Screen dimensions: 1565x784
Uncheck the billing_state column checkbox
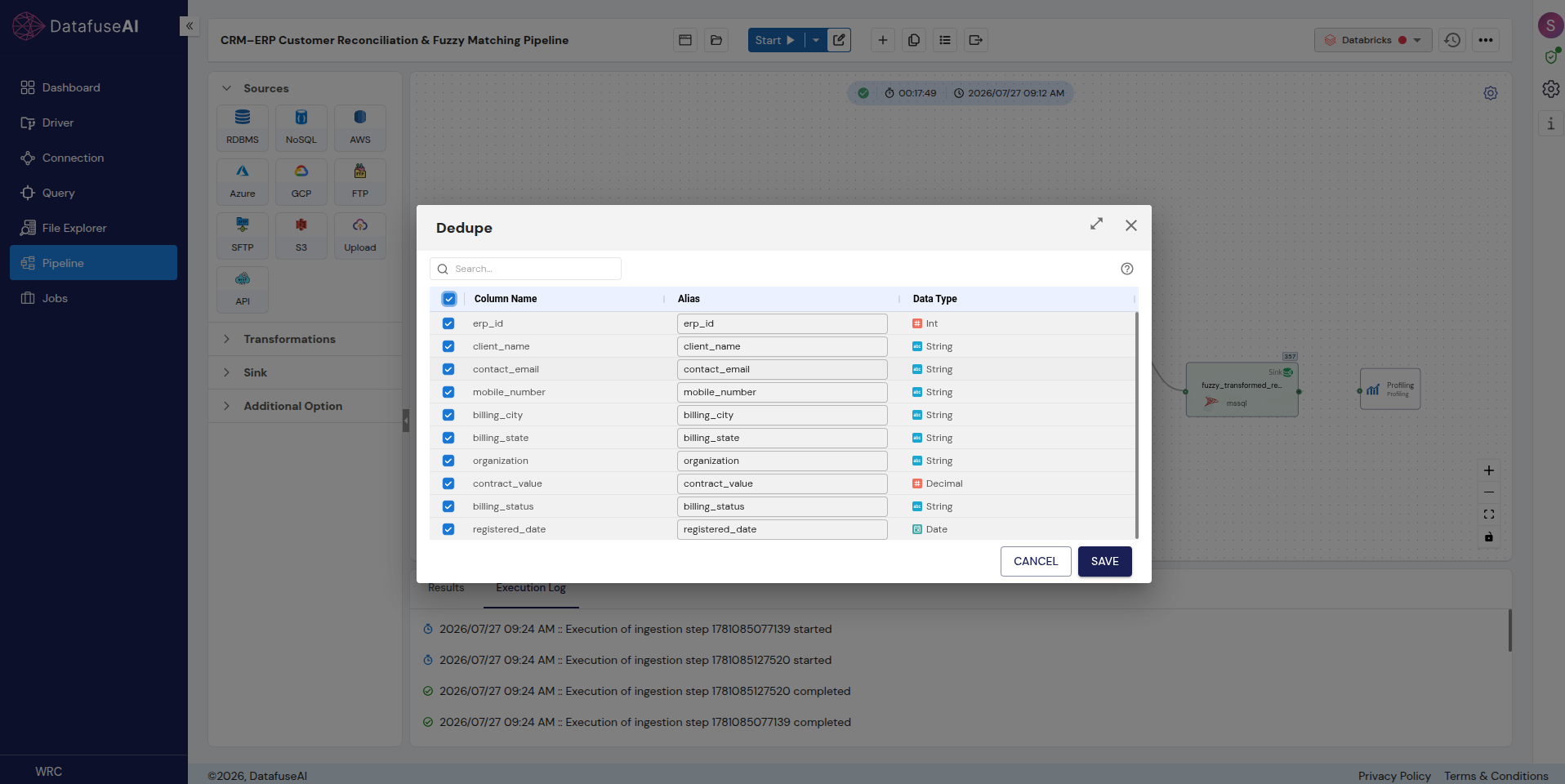point(448,438)
